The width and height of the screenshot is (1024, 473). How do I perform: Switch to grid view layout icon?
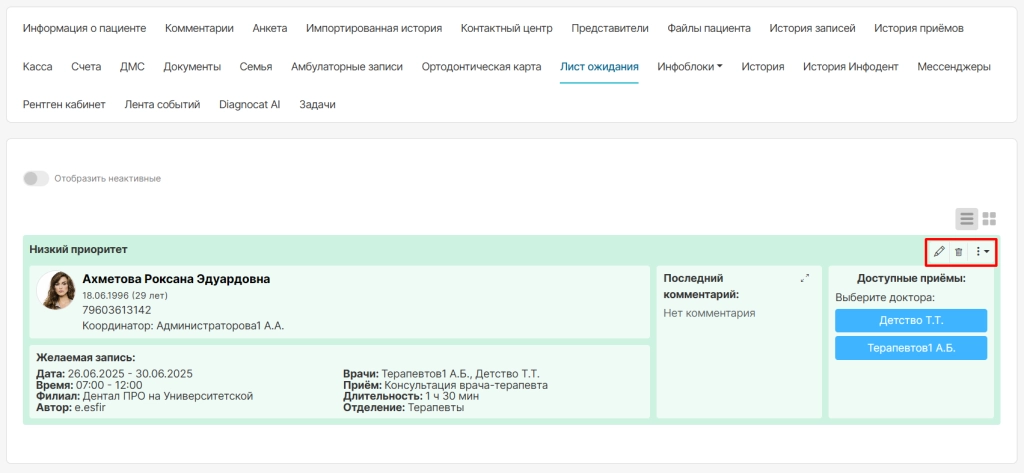[989, 219]
